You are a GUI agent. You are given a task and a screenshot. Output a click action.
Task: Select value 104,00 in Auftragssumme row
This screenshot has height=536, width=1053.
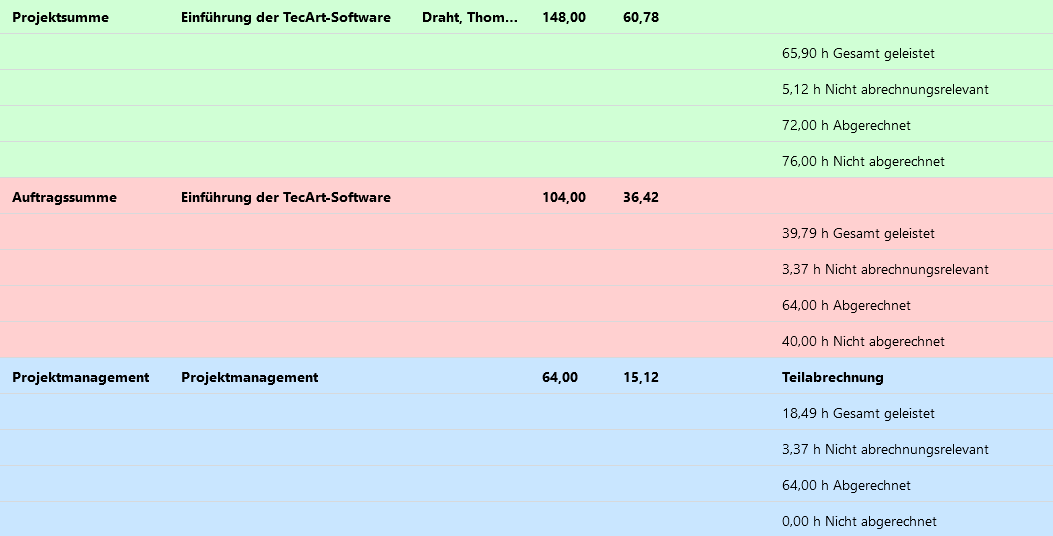[x=564, y=197]
